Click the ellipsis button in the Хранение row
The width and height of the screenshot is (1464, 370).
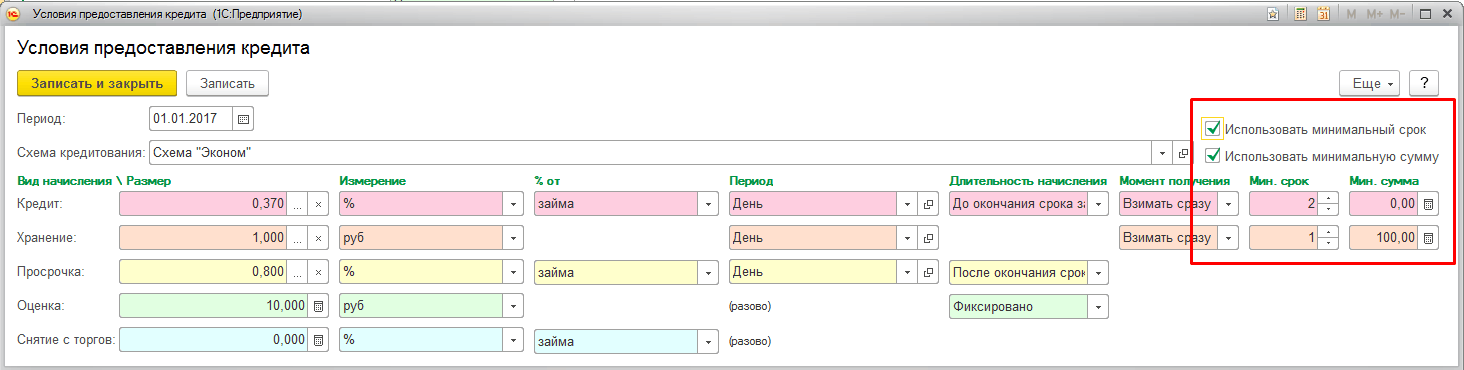[297, 238]
